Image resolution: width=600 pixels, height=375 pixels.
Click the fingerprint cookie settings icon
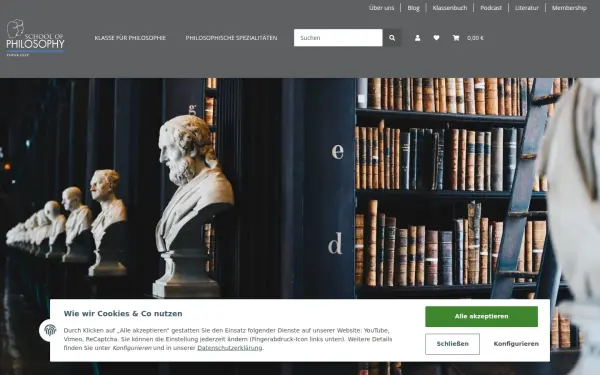pyautogui.click(x=50, y=330)
